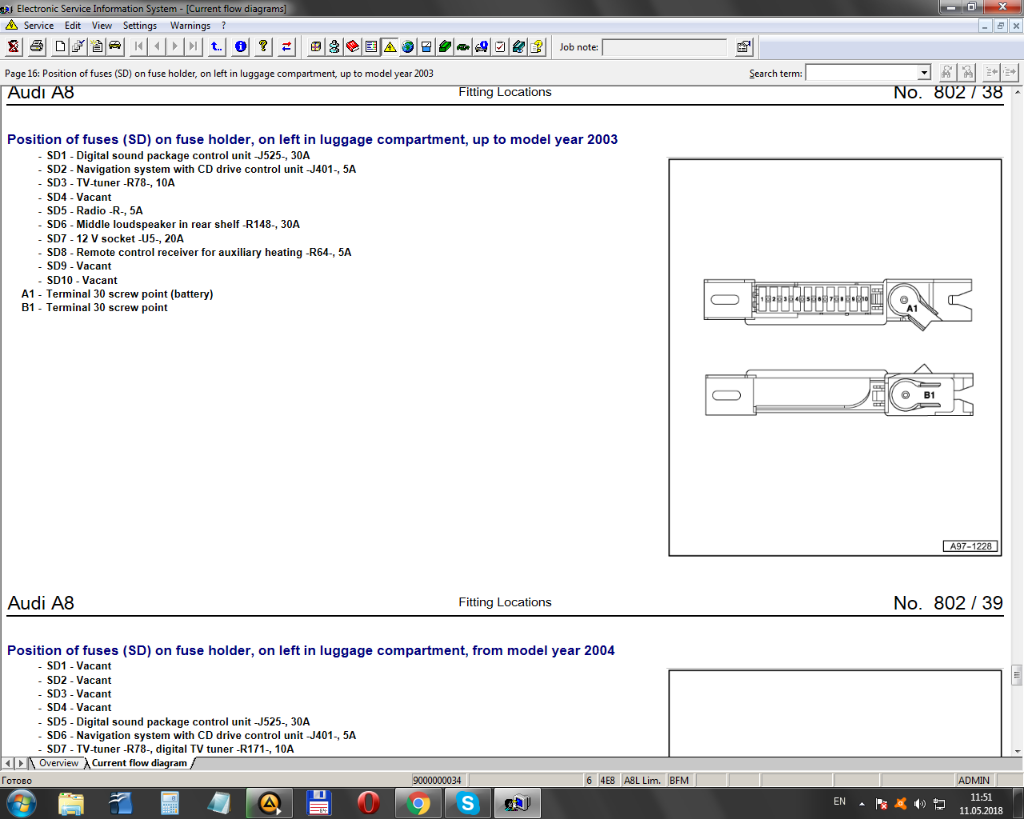This screenshot has width=1024, height=819.
Task: Click the red book icon in toolbar
Action: (x=352, y=46)
